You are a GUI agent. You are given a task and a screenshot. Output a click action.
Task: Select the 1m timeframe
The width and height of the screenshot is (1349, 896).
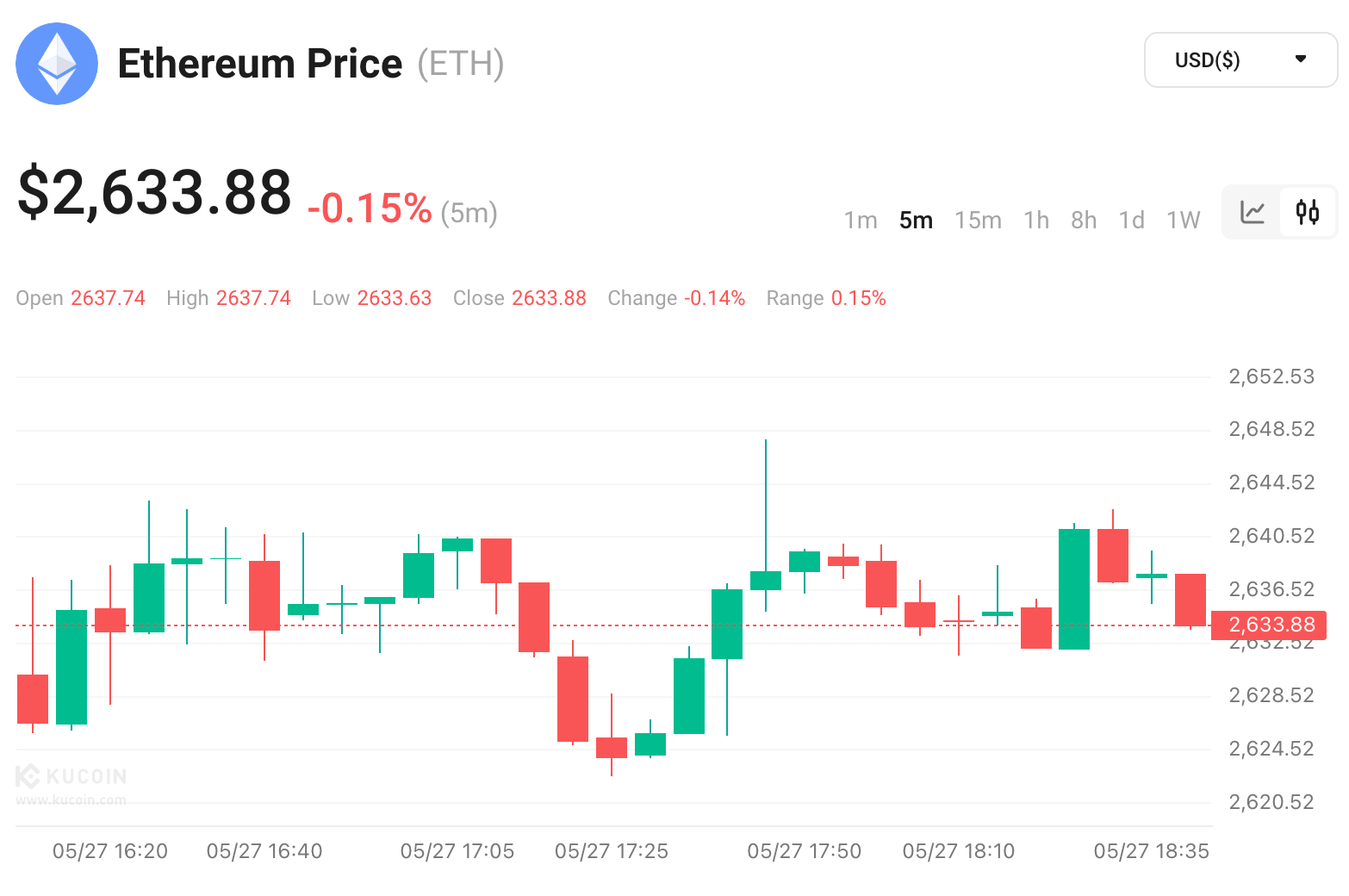tap(861, 221)
